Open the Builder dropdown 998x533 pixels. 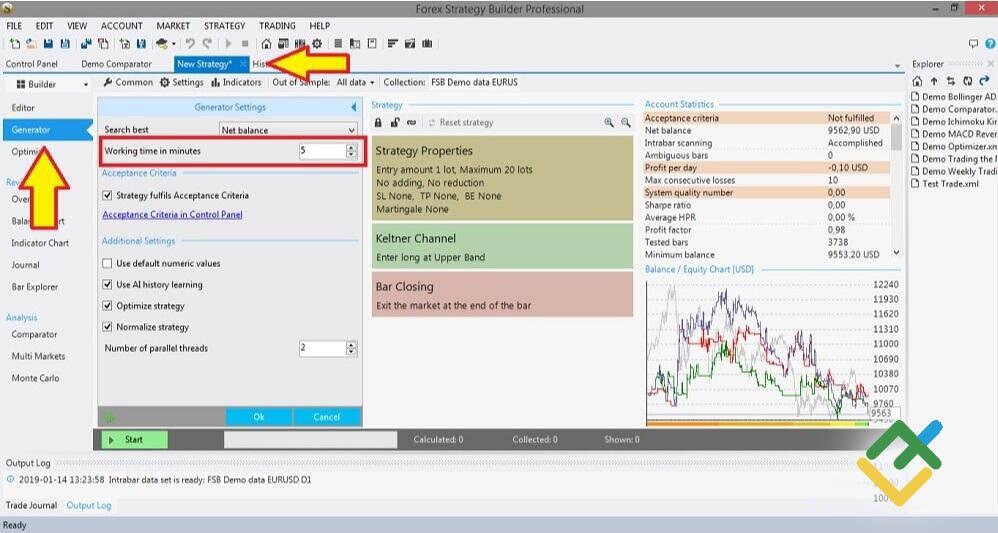coord(47,84)
